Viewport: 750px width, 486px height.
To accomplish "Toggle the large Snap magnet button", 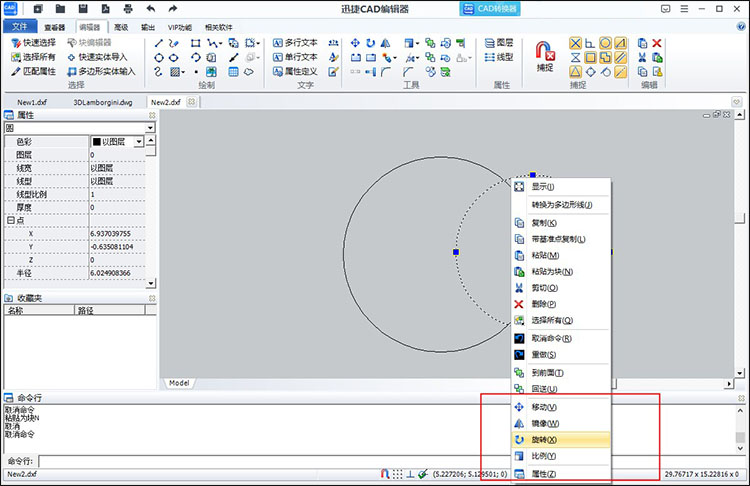I will [x=545, y=57].
